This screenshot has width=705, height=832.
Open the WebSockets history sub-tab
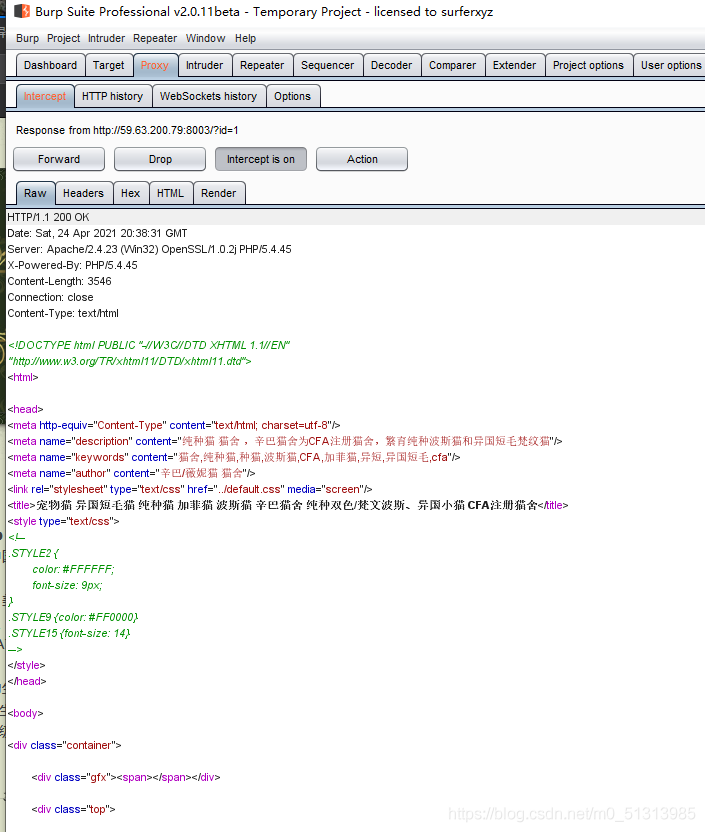[x=208, y=96]
